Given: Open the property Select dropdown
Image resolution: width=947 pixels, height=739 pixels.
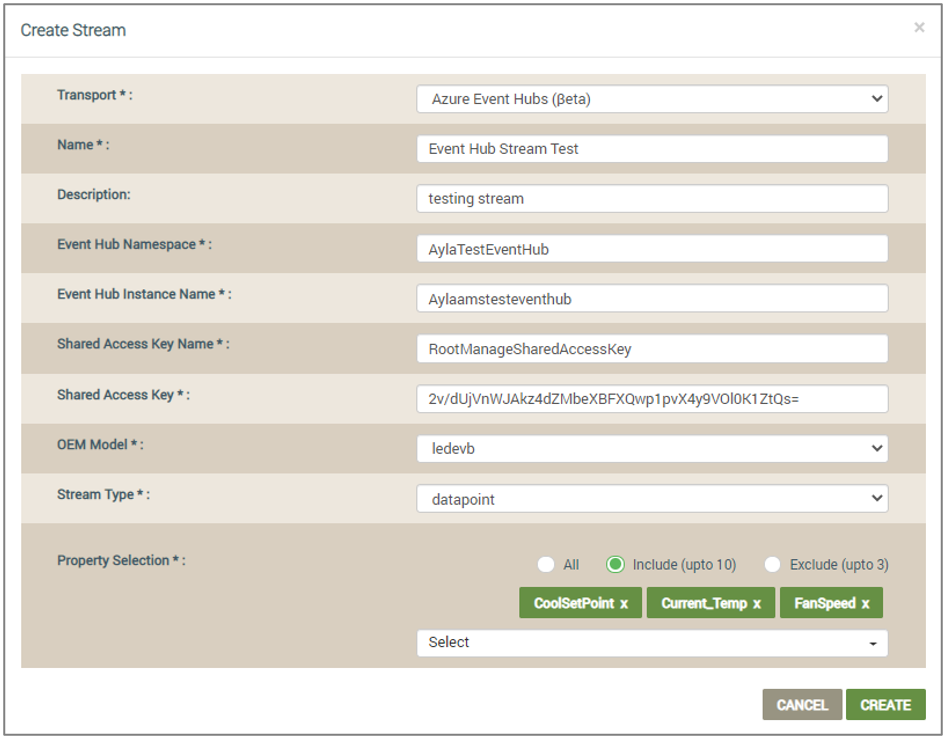Looking at the screenshot, I should (652, 642).
